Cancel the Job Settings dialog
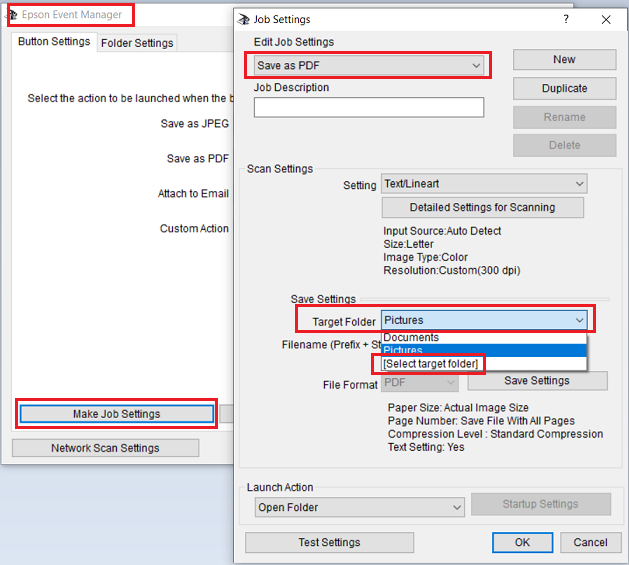Screen dimensions: 629x565 point(590,543)
